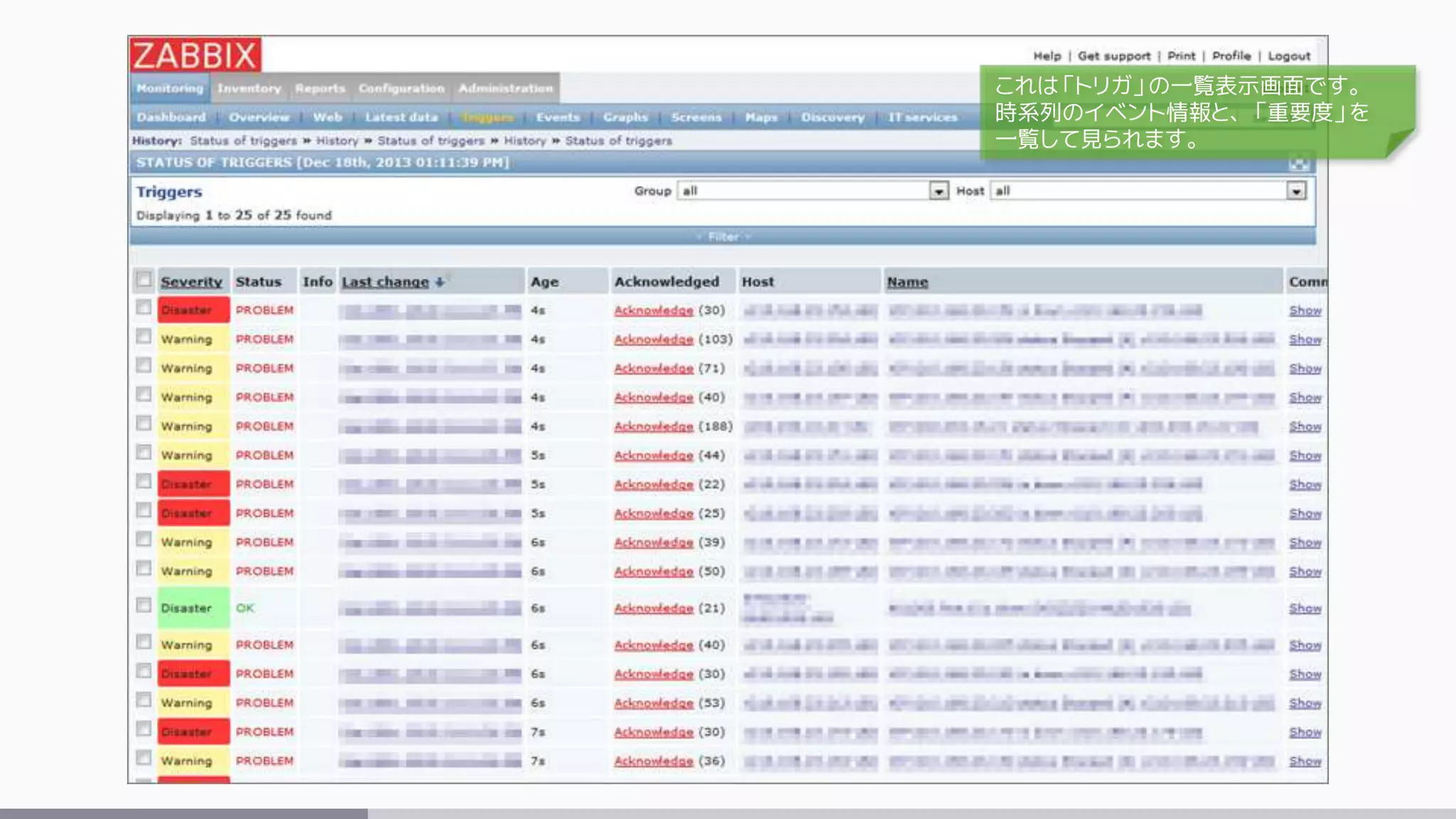Click the Last change sort arrow icon
This screenshot has width=1456, height=819.
pyautogui.click(x=440, y=282)
